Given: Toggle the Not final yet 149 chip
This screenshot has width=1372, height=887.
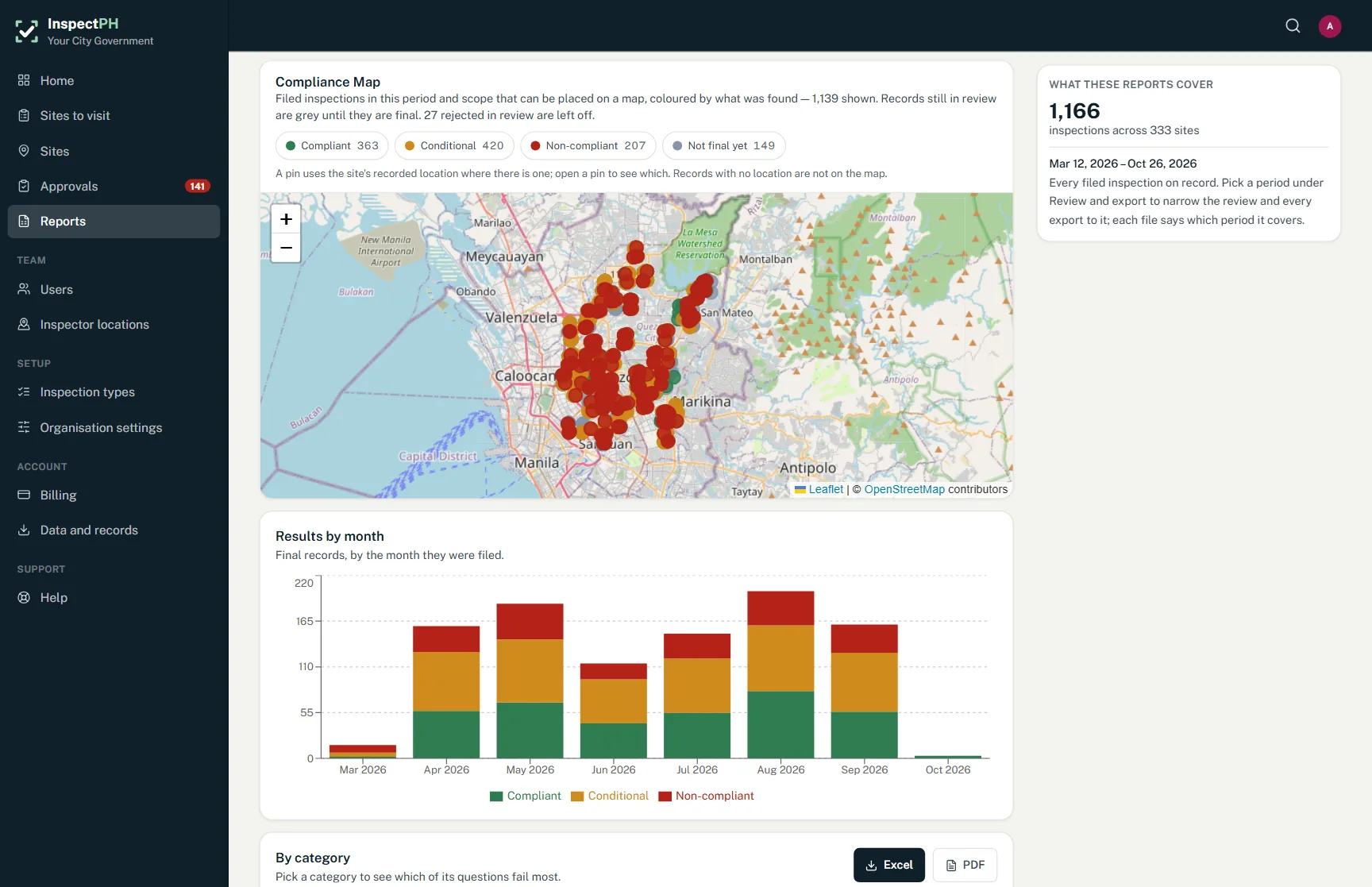Looking at the screenshot, I should point(723,146).
